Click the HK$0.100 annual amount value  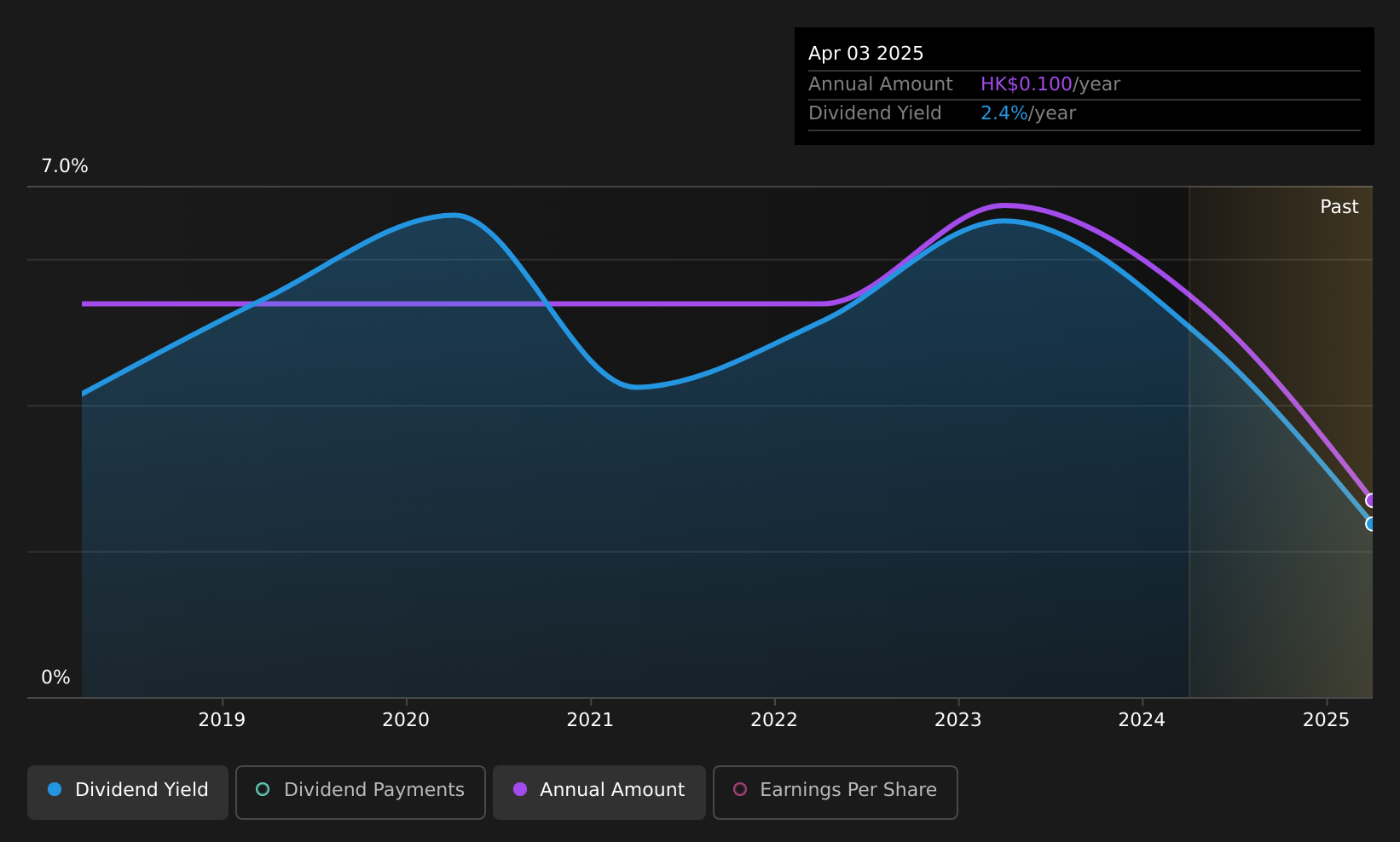pos(1026,84)
